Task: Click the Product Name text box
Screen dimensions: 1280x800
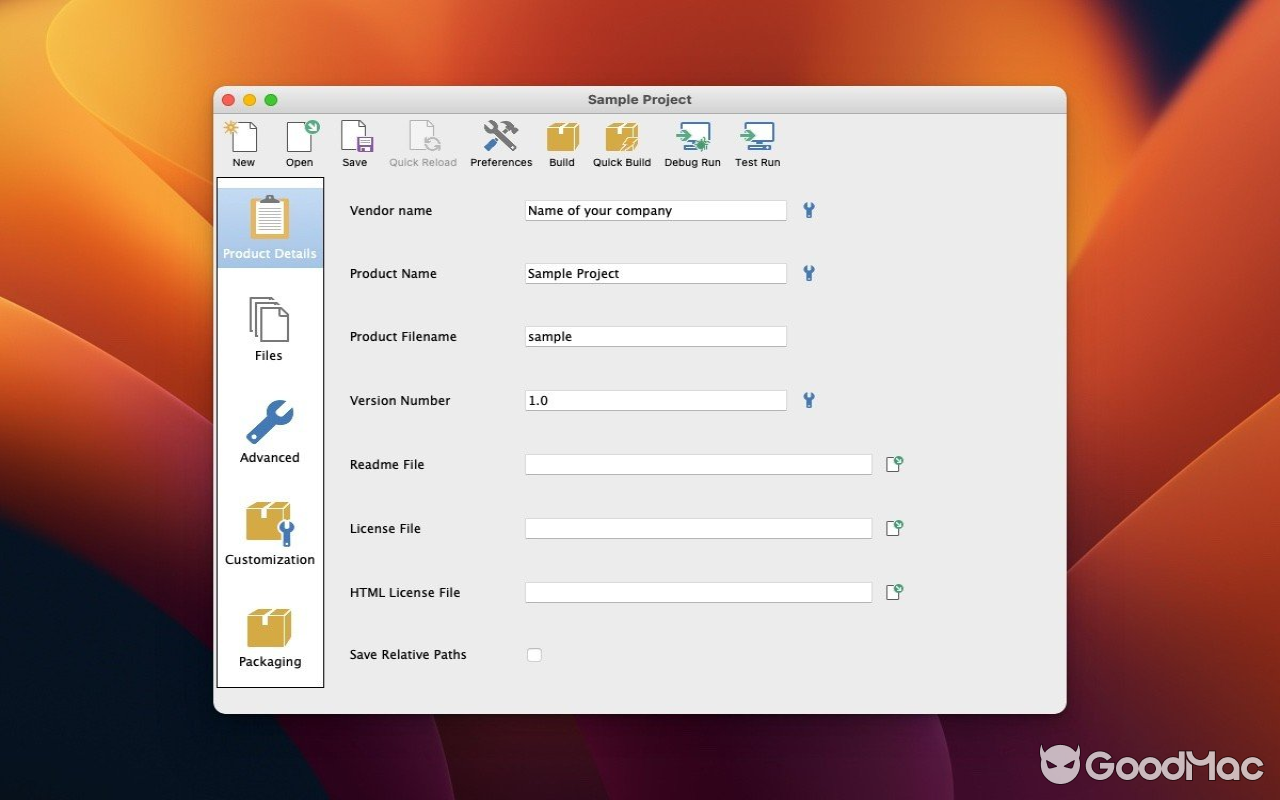Action: point(655,273)
